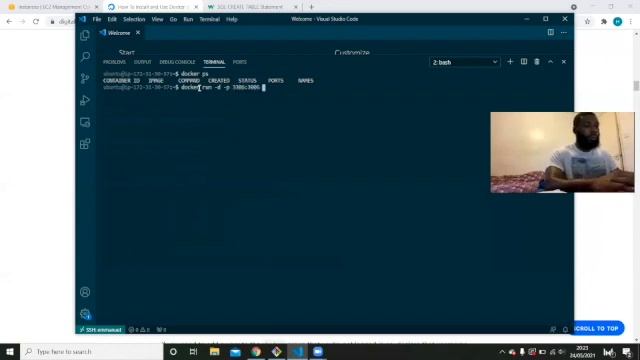Open the Manage gear icon in VS Code
640x360 pixels.
point(85,314)
